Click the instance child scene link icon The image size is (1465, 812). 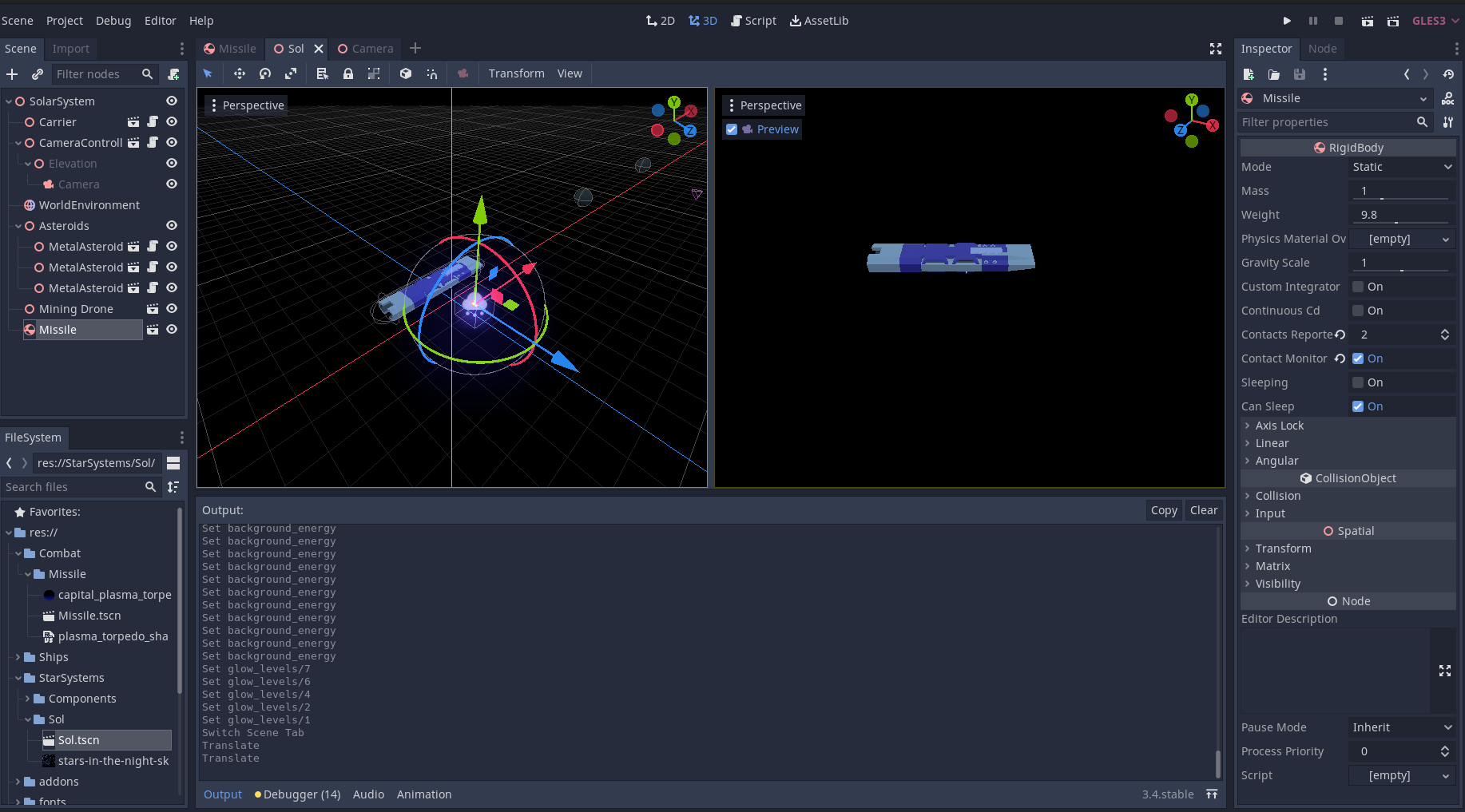pyautogui.click(x=38, y=74)
